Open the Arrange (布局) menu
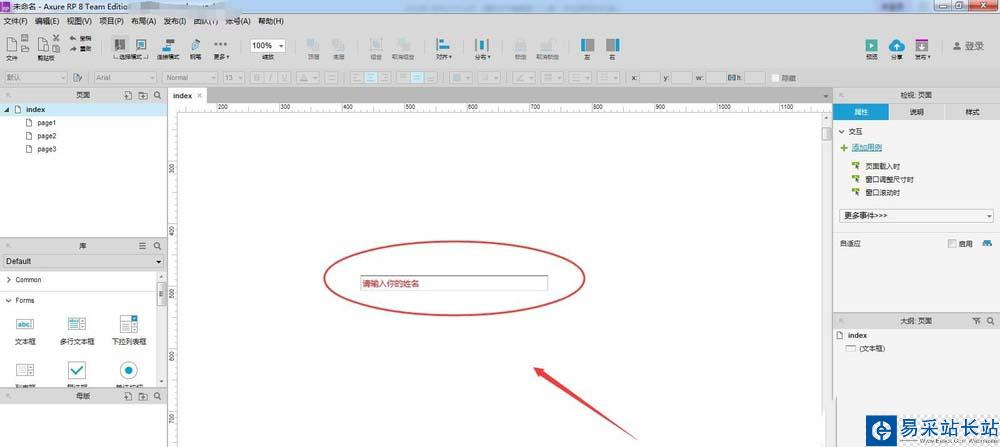The image size is (1000, 447). tap(143, 21)
